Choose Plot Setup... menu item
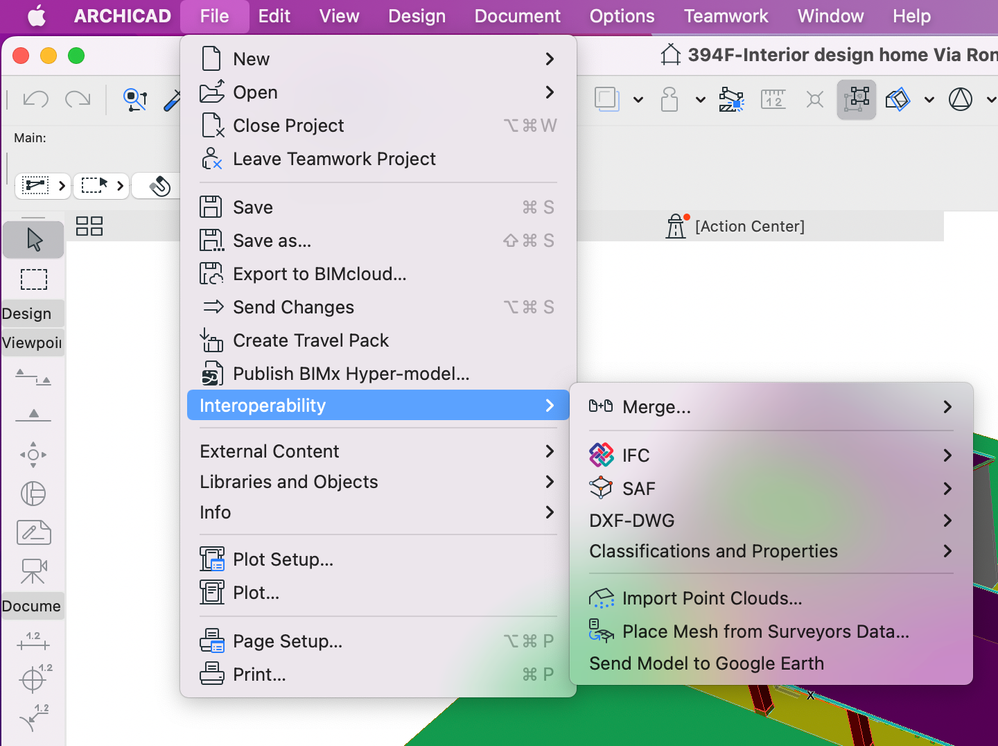 tap(378, 560)
